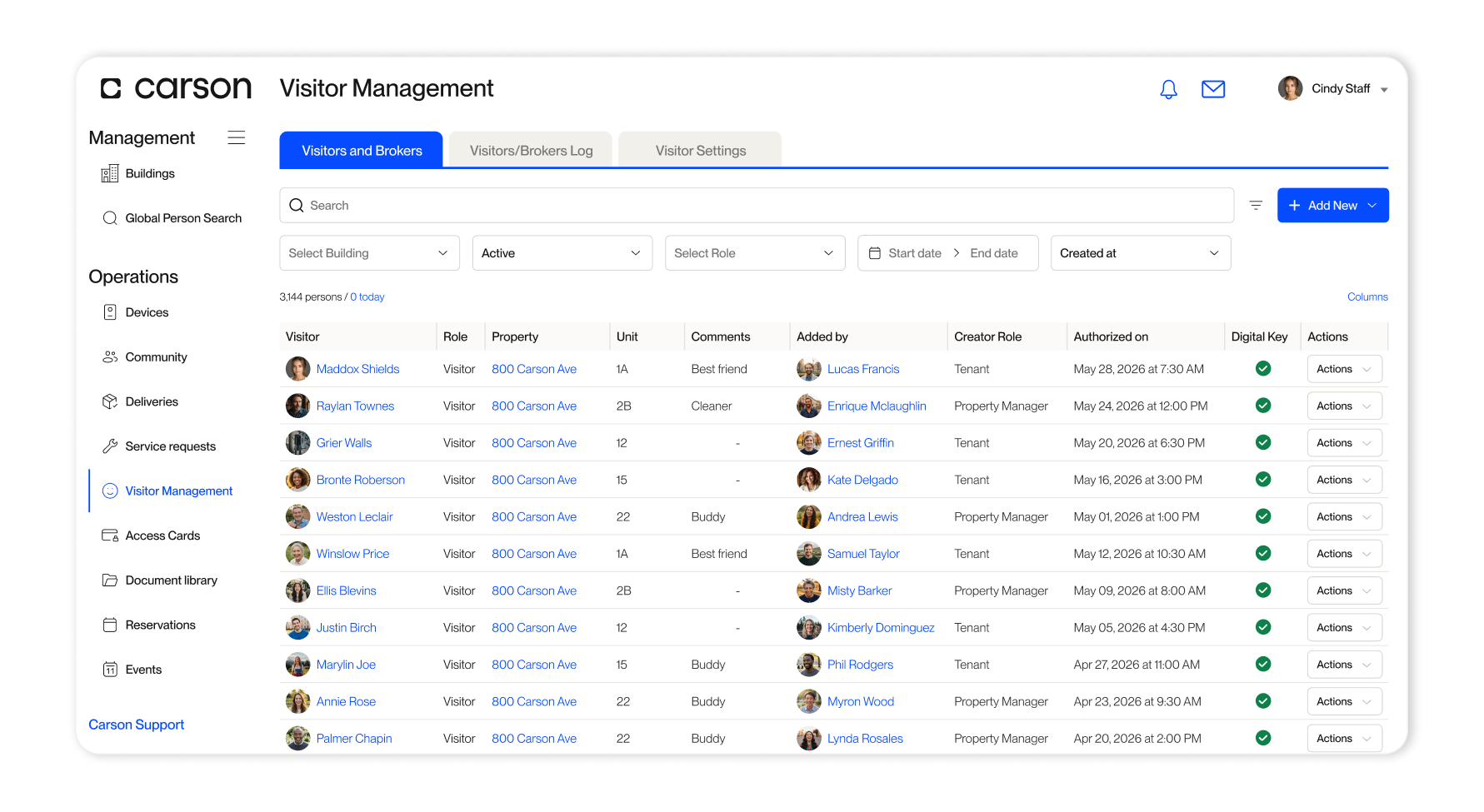Open the Select Building dropdown
Image resolution: width=1484 pixels, height=812 pixels.
click(369, 253)
